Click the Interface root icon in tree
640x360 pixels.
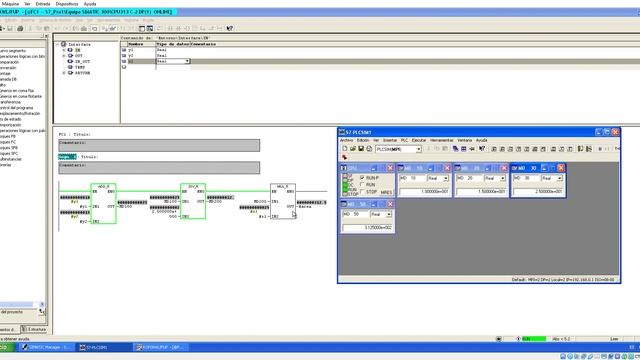64,44
